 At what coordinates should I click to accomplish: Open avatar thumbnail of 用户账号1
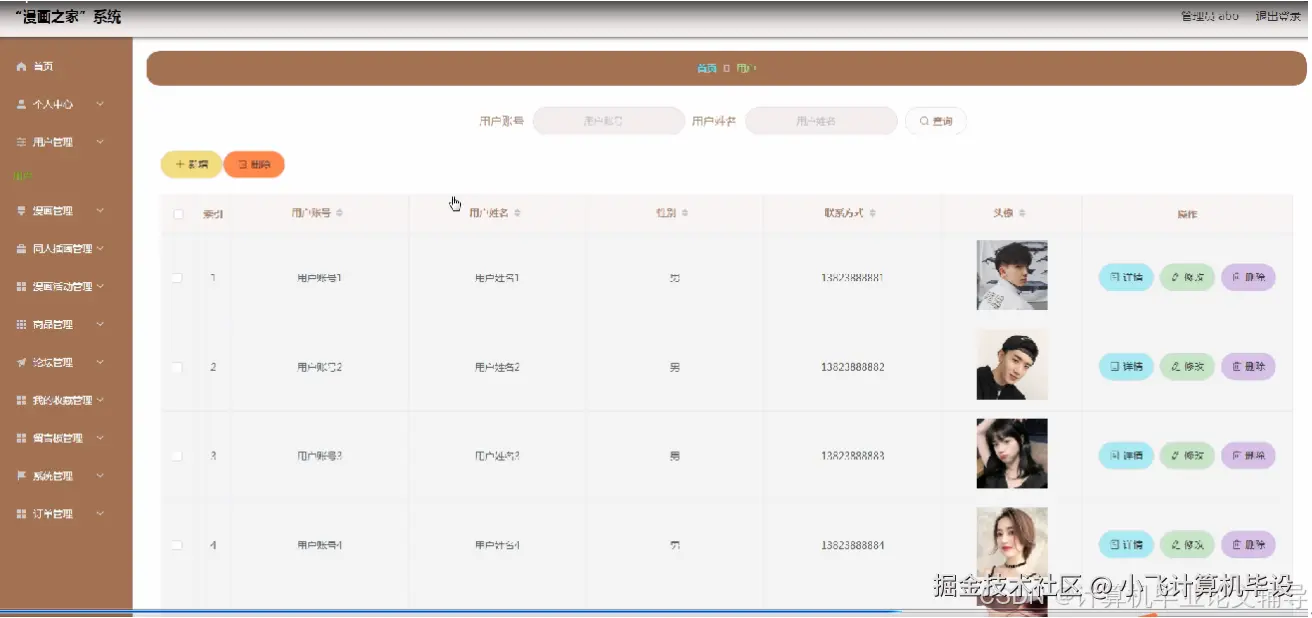[x=1012, y=275]
